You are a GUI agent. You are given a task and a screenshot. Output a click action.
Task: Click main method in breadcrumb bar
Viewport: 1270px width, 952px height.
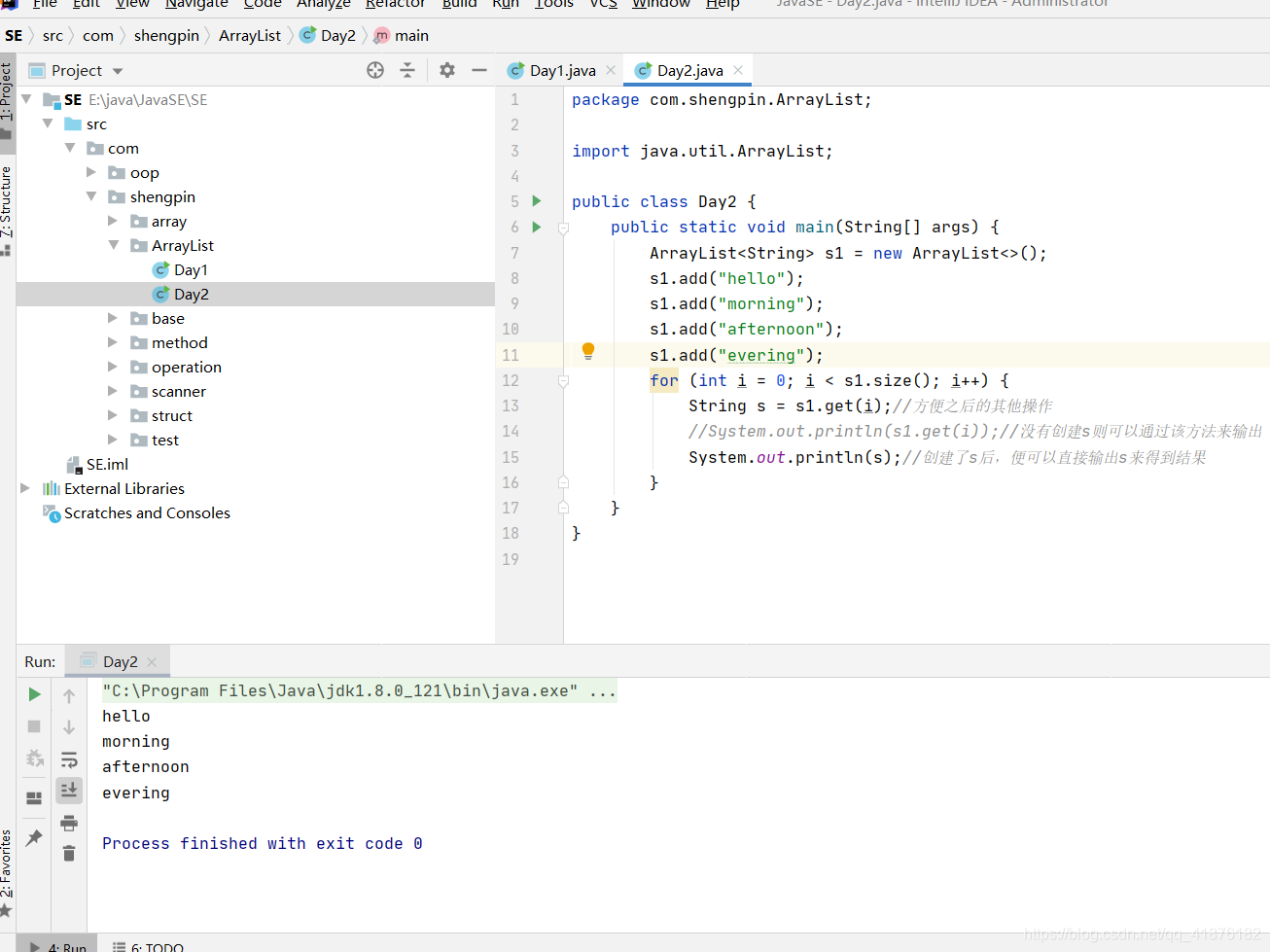pos(402,35)
